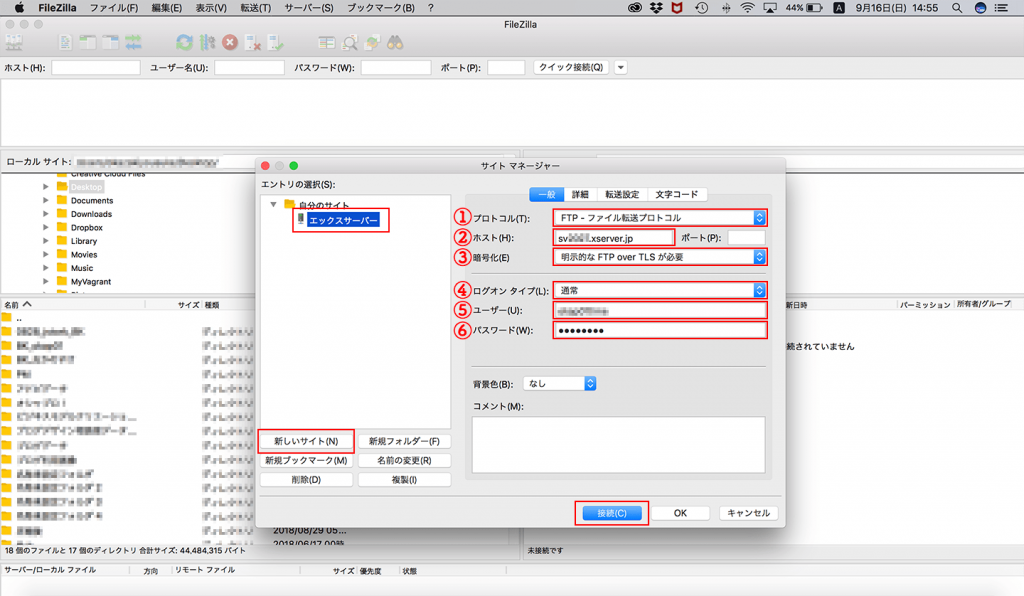Click the Documents folder icon in local tree
The image size is (1024, 596).
[x=62, y=200]
